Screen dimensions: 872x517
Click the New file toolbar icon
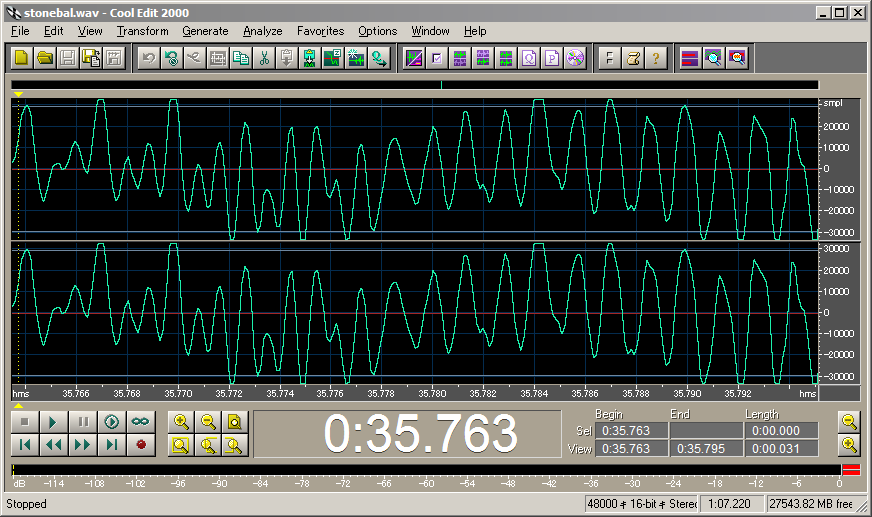[21, 58]
